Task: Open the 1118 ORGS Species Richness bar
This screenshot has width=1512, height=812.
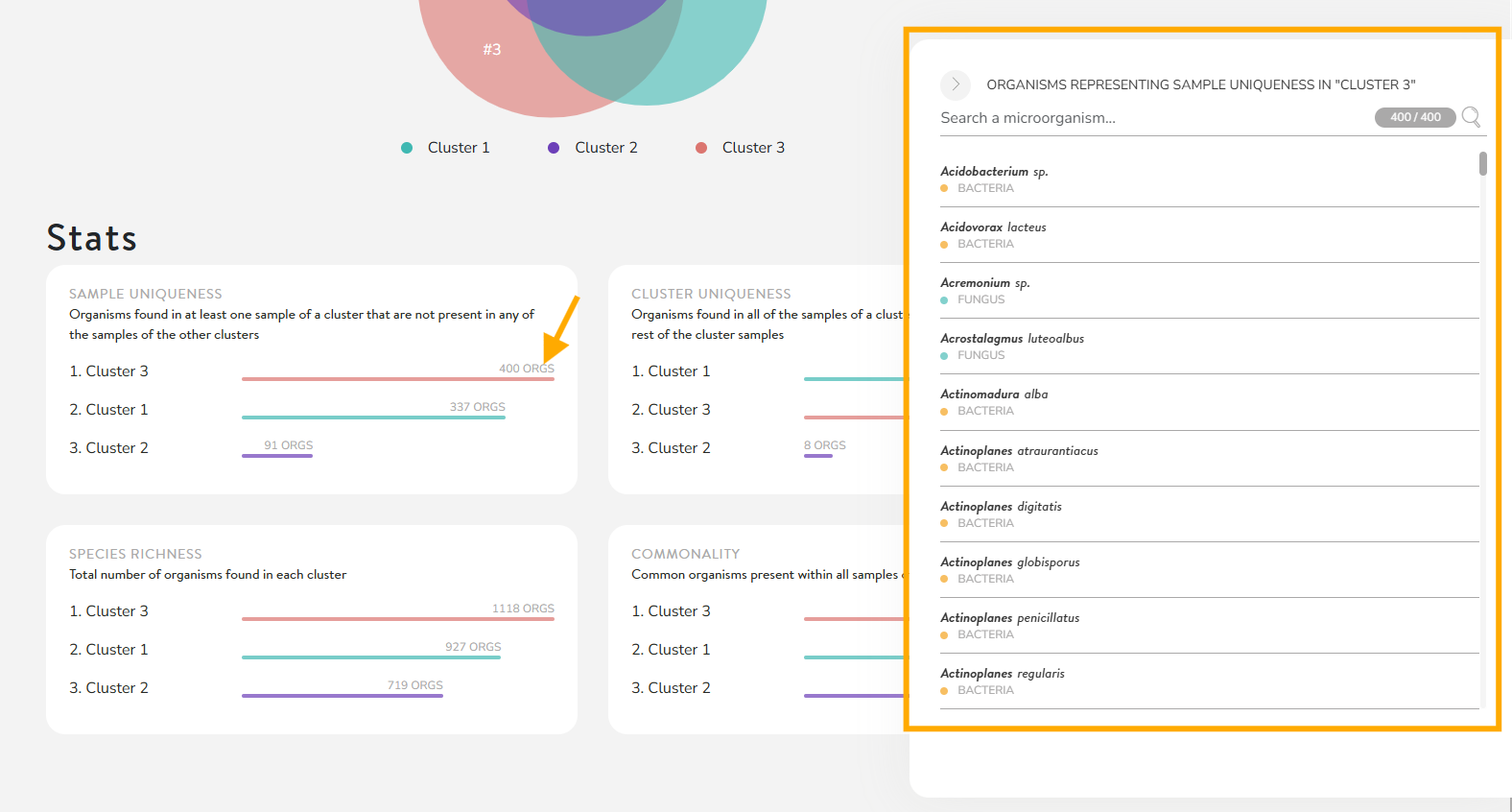Action: 397,618
